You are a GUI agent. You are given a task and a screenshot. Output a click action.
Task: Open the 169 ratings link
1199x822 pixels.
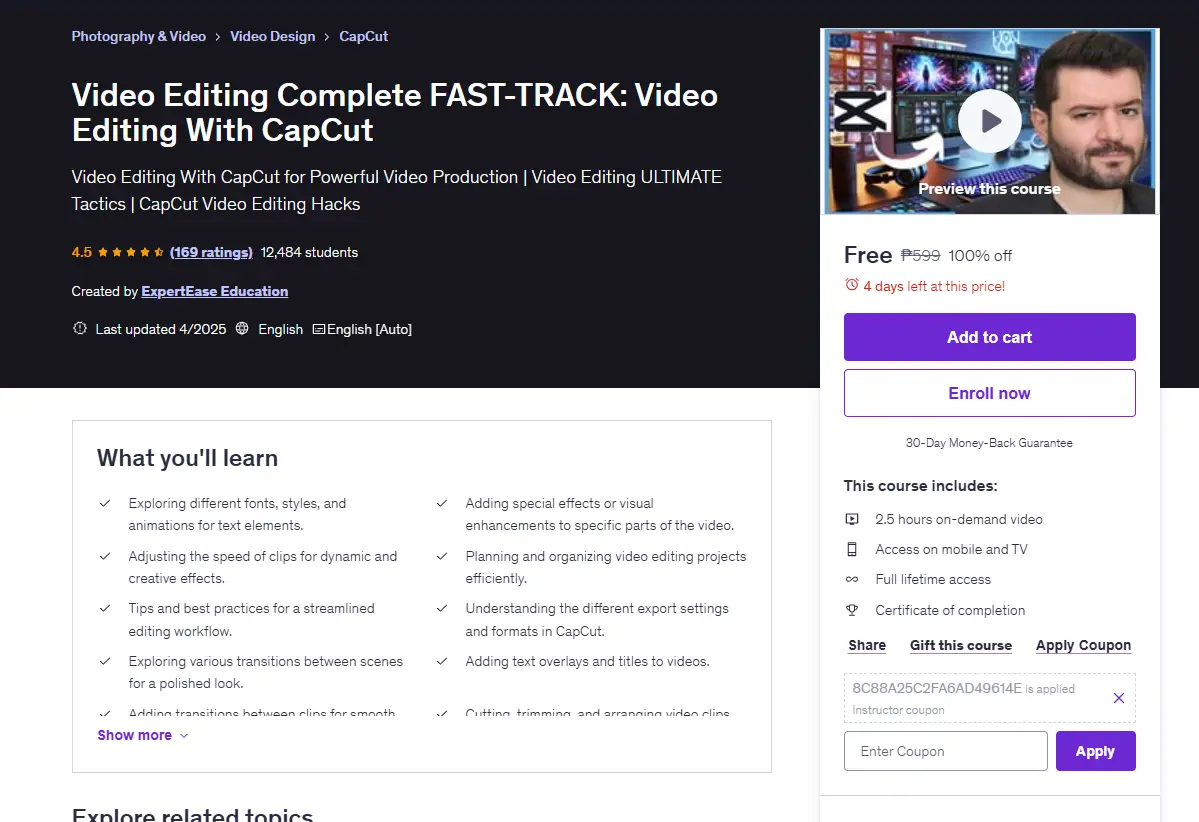point(211,252)
